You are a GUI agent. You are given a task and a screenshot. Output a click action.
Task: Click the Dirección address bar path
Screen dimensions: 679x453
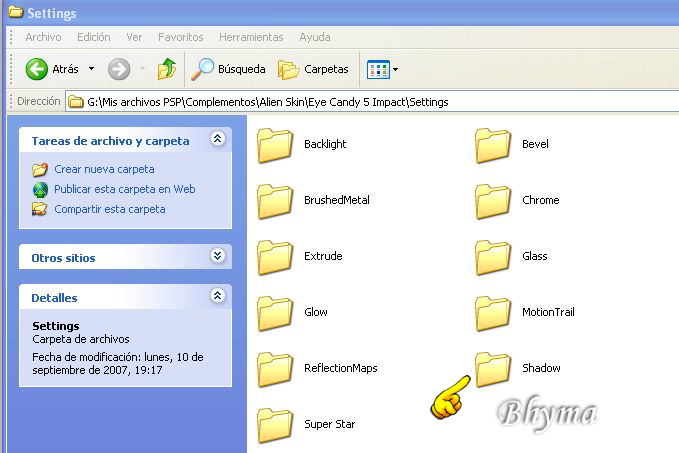point(267,101)
